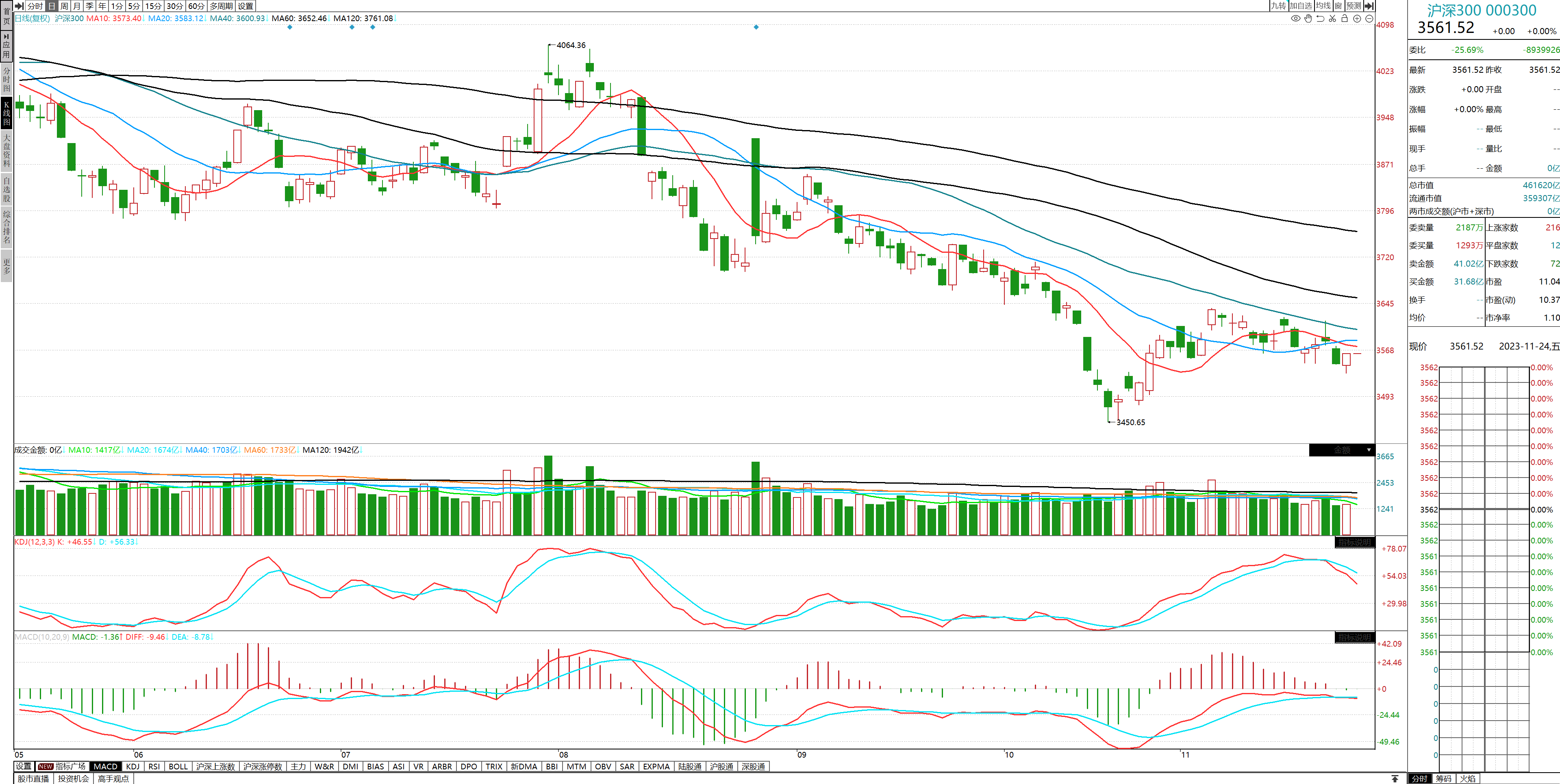Image resolution: width=1560 pixels, height=784 pixels.
Task: Click the blue diamond marker above August
Action: point(756,27)
